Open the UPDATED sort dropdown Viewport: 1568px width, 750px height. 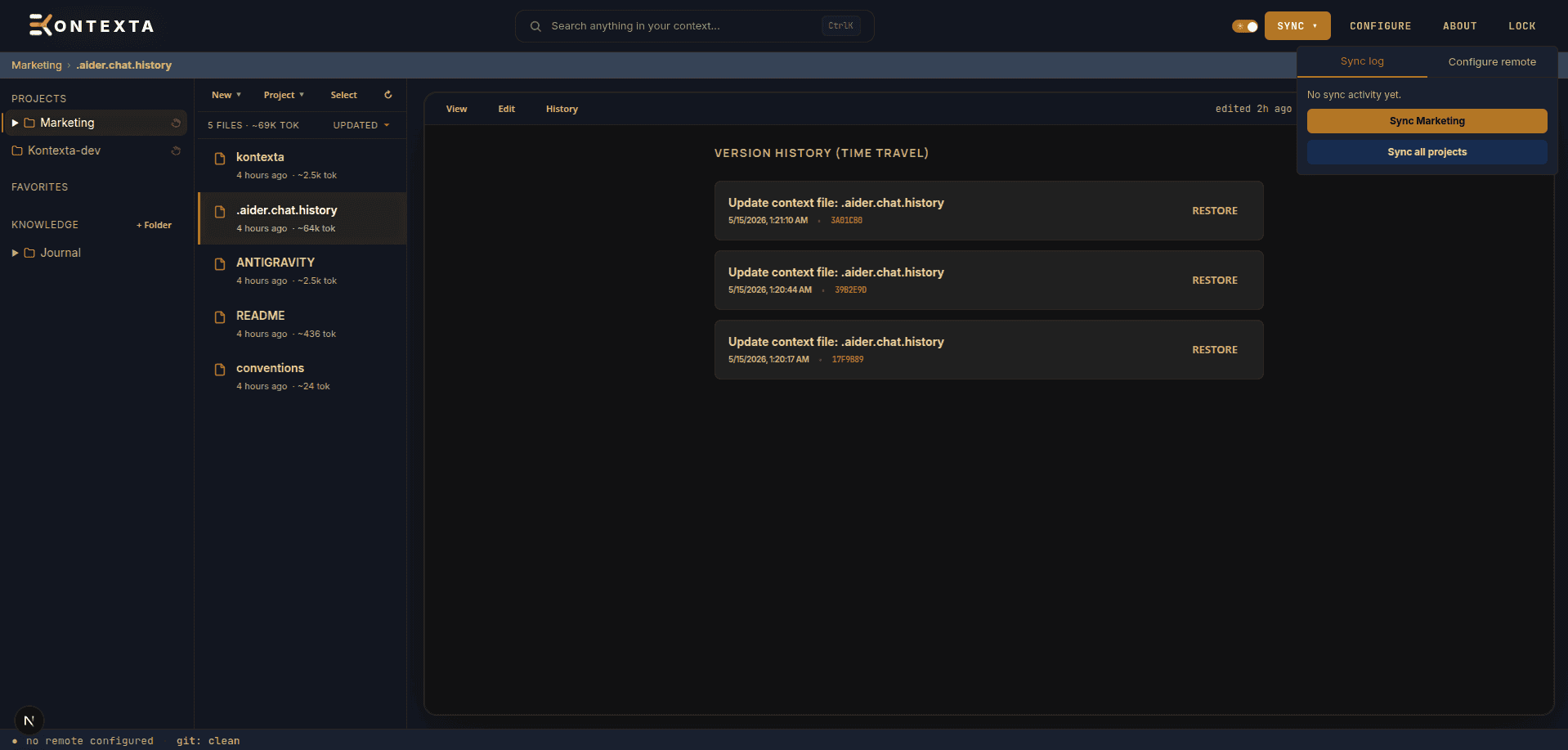pyautogui.click(x=361, y=125)
